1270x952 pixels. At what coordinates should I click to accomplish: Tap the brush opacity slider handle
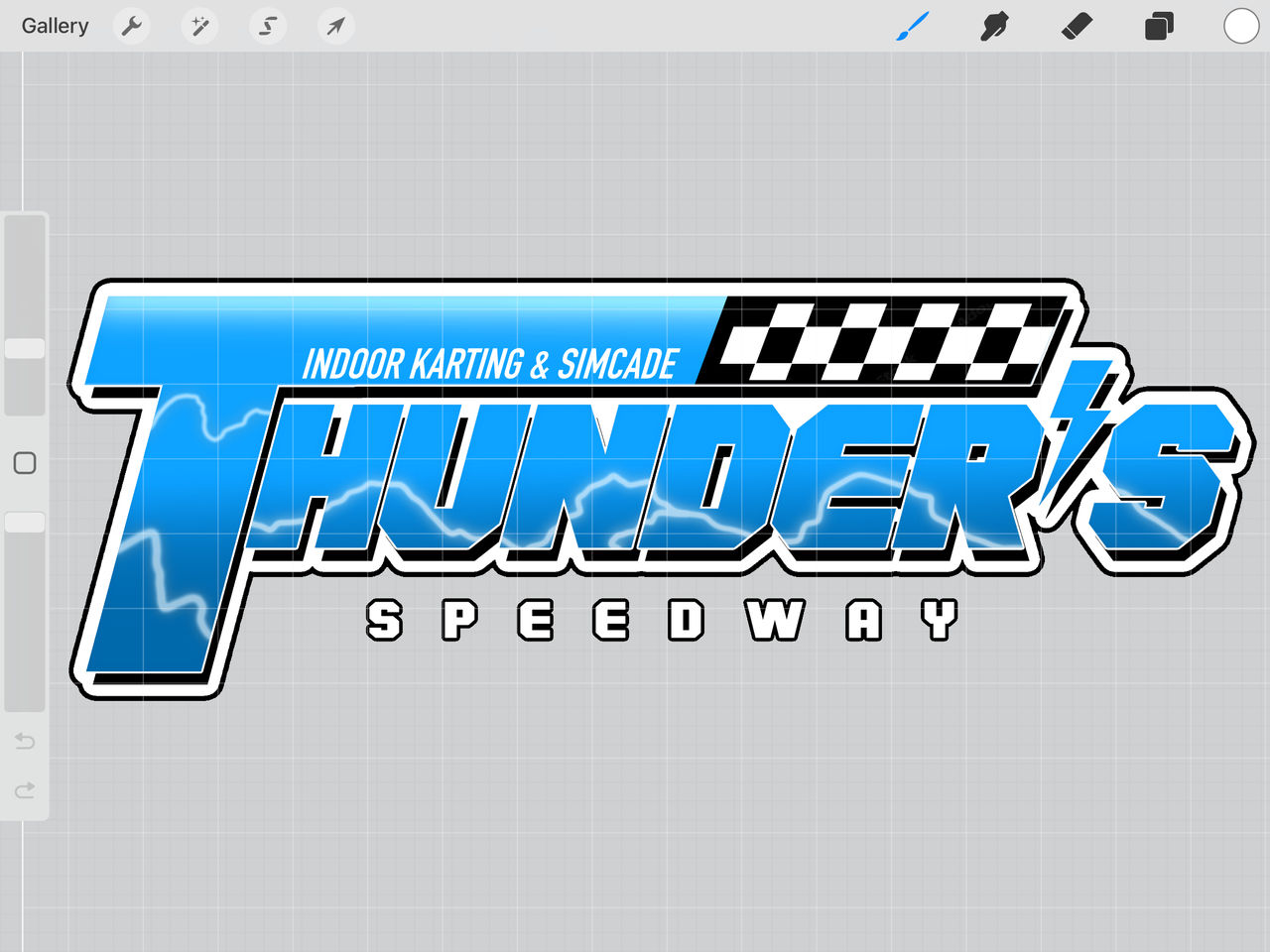tap(25, 521)
